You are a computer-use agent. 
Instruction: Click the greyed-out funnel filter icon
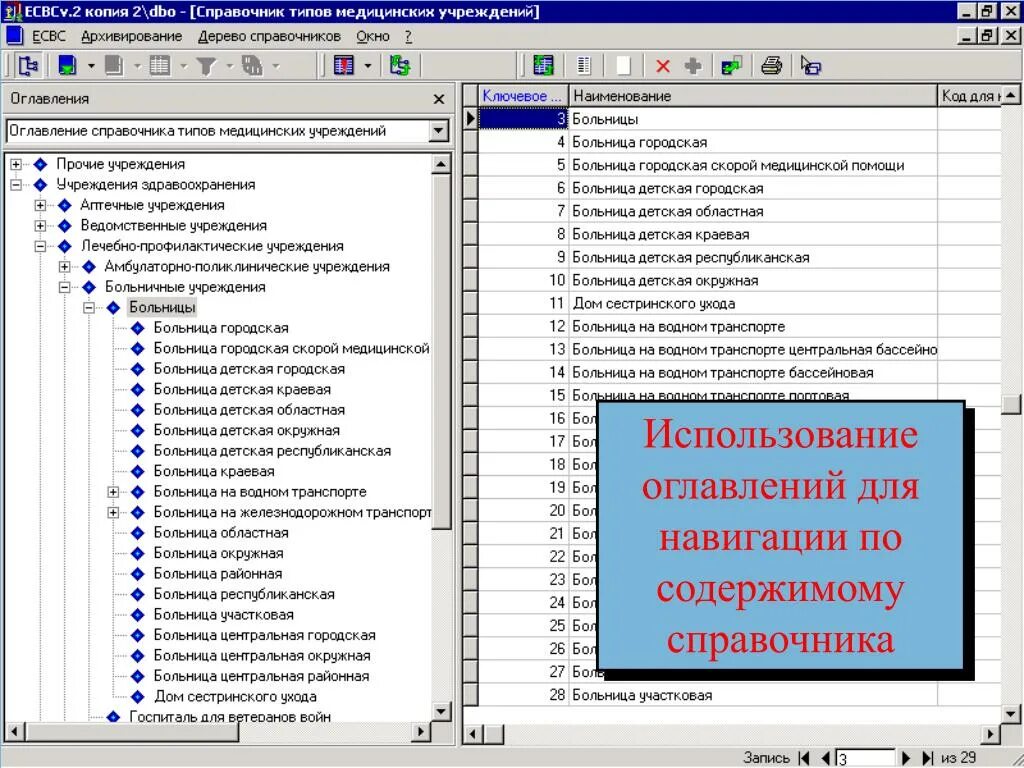point(206,65)
